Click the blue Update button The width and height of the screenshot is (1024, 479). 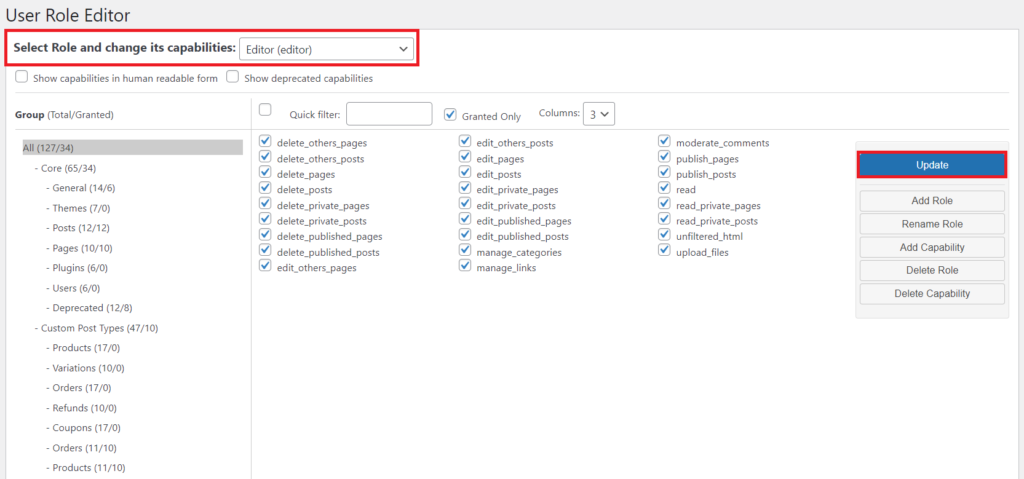click(x=931, y=165)
